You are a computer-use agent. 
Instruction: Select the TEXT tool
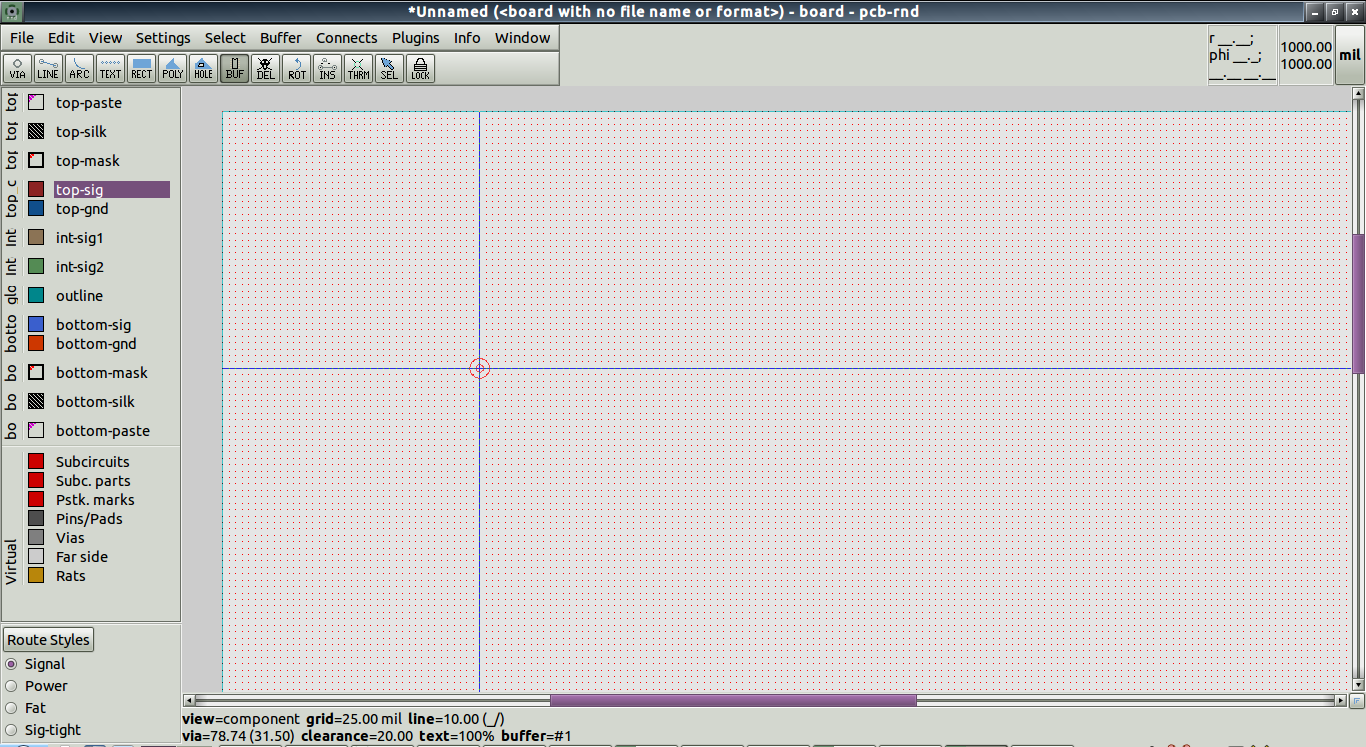[x=110, y=68]
